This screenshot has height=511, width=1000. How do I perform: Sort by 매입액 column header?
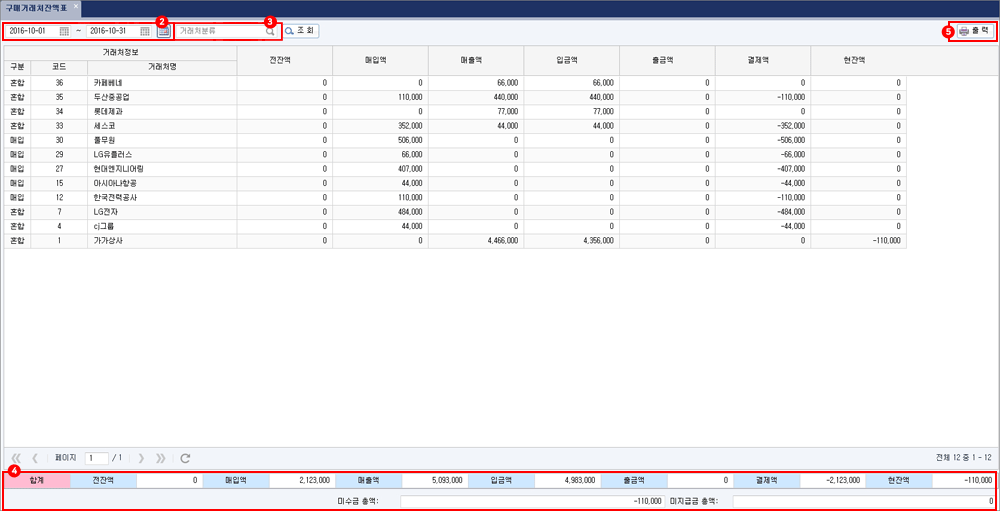click(380, 59)
